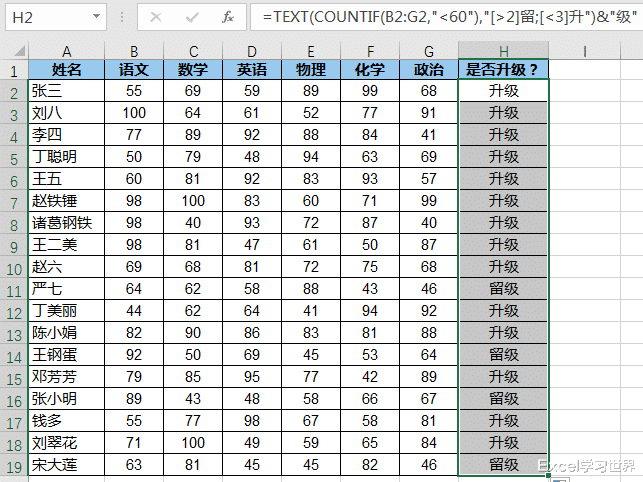
Task: Select the name cell 陈小娟
Action: coord(66,333)
